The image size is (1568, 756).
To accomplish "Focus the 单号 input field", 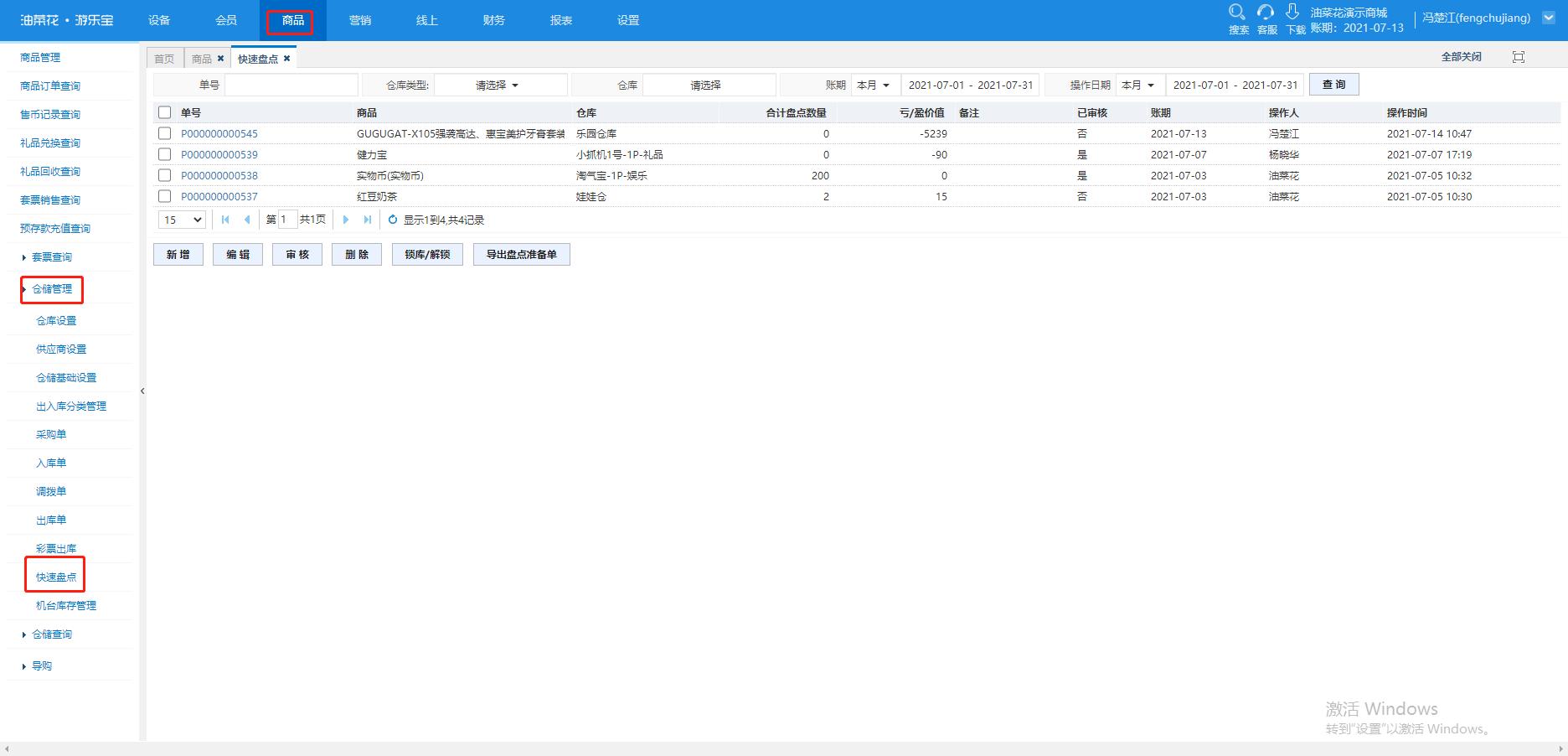I will (291, 85).
